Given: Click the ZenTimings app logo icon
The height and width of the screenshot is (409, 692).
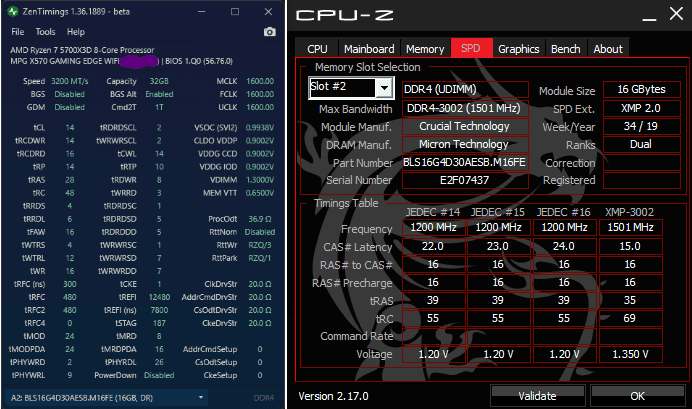Looking at the screenshot, I should click(x=13, y=12).
